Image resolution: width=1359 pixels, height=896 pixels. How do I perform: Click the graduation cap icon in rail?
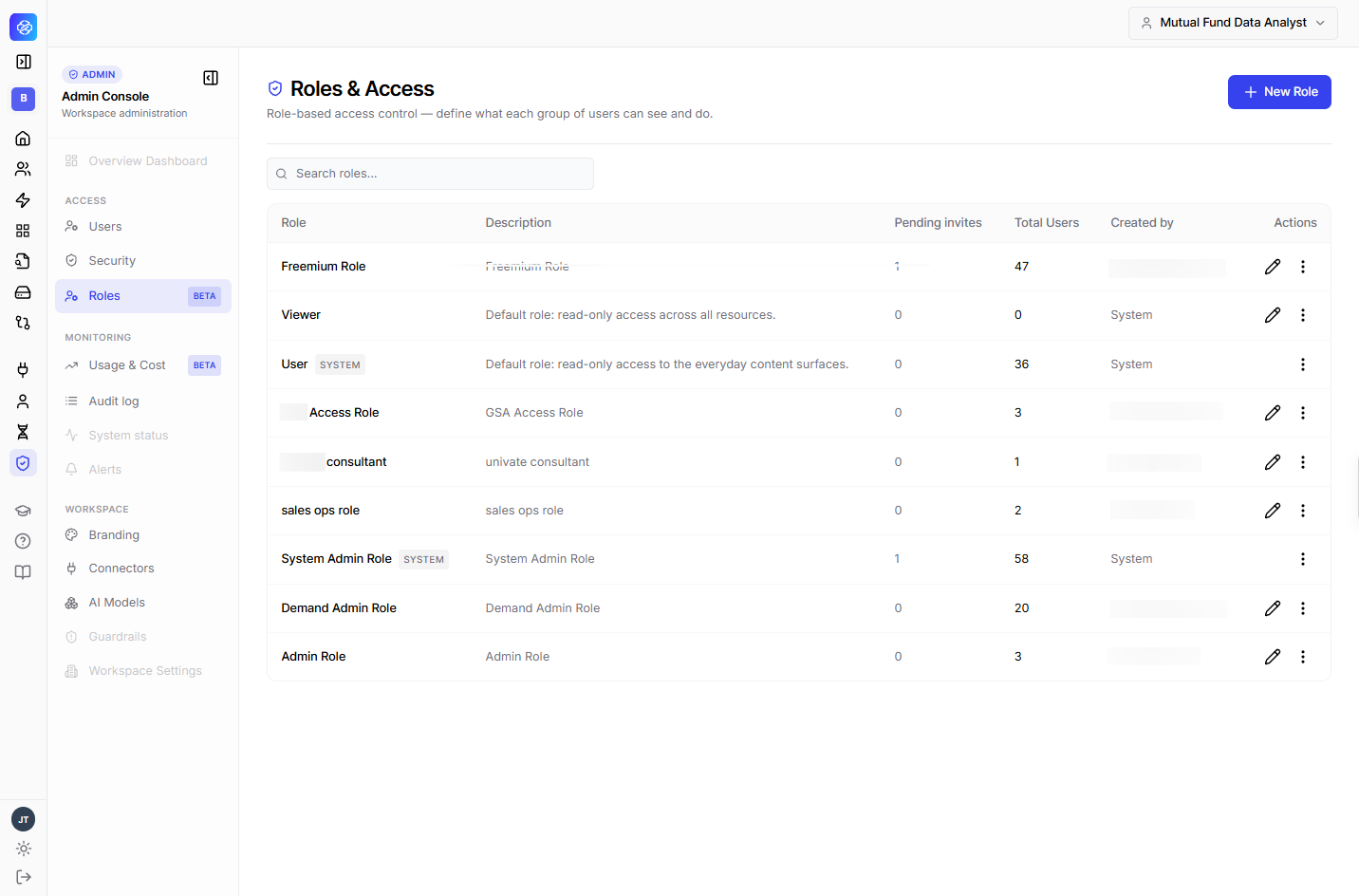click(x=23, y=511)
